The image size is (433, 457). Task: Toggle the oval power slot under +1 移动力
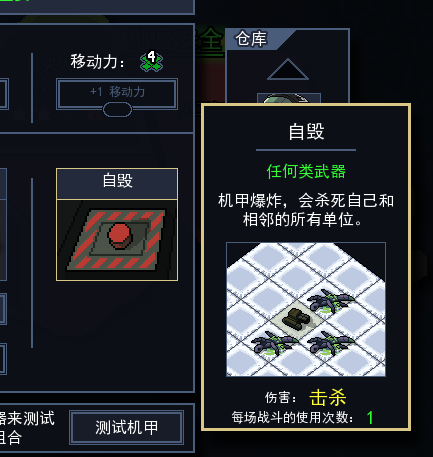pos(117,110)
